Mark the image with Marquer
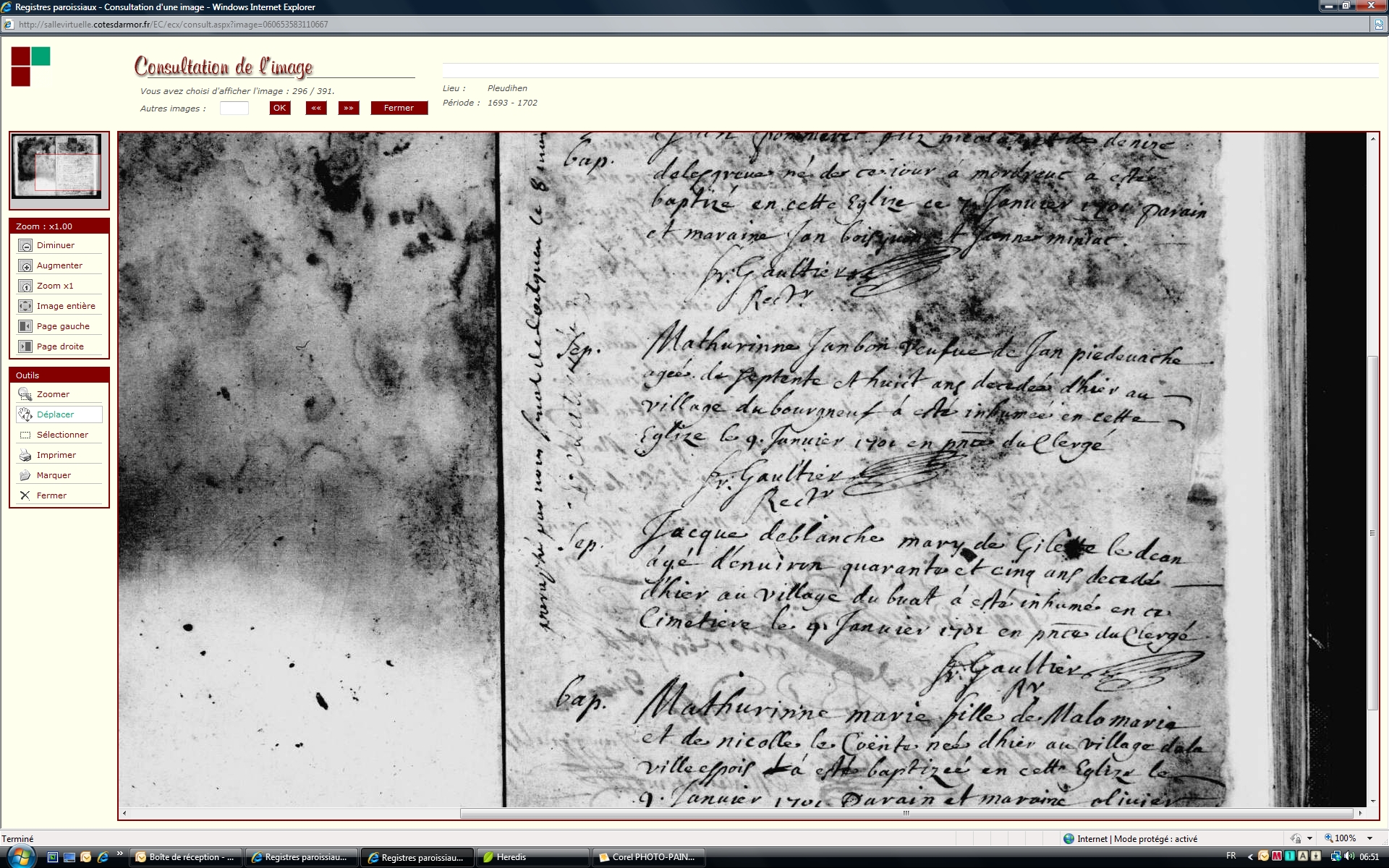1389x868 pixels. (x=25, y=476)
